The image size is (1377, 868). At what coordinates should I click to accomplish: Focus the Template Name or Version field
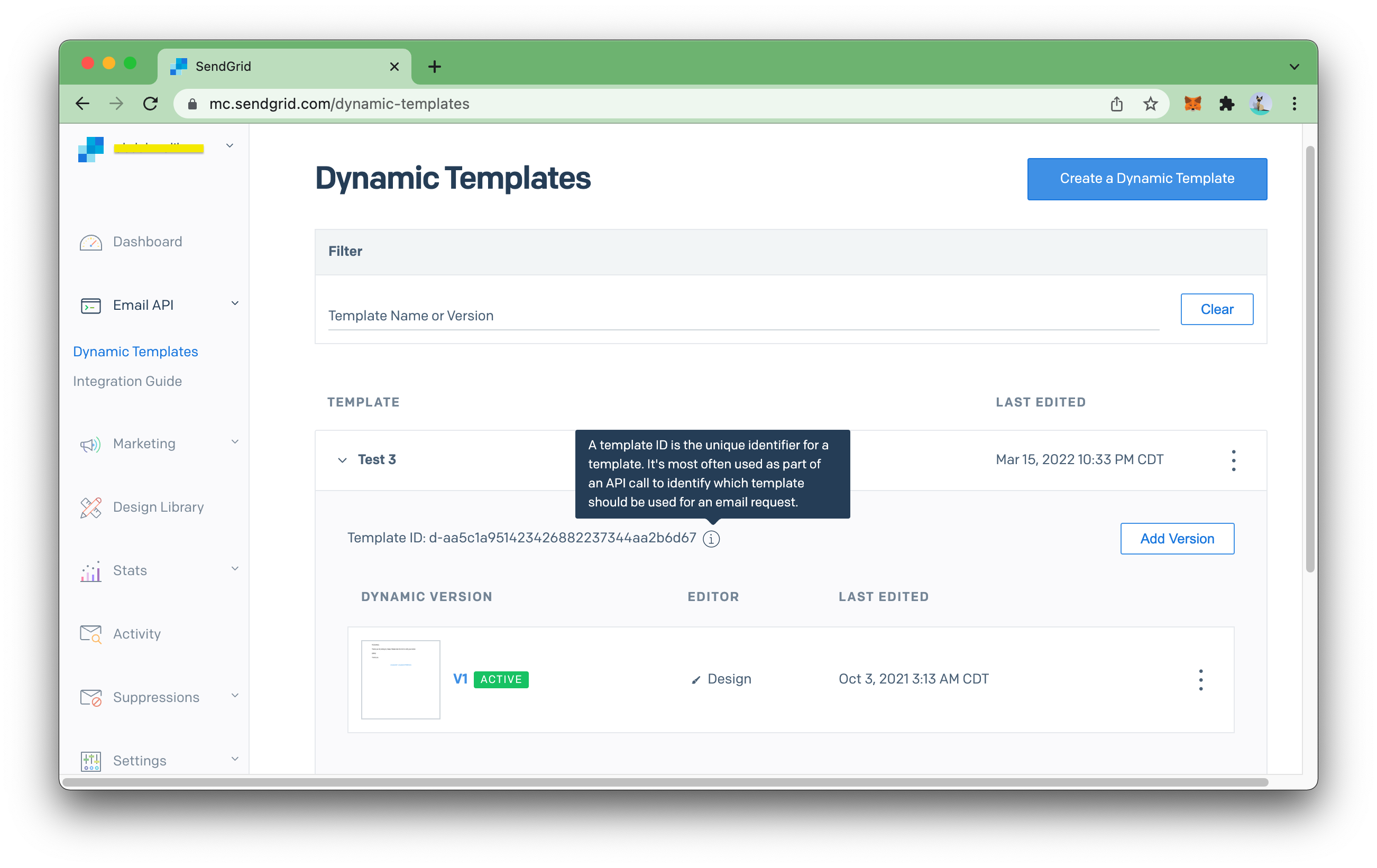click(x=742, y=316)
